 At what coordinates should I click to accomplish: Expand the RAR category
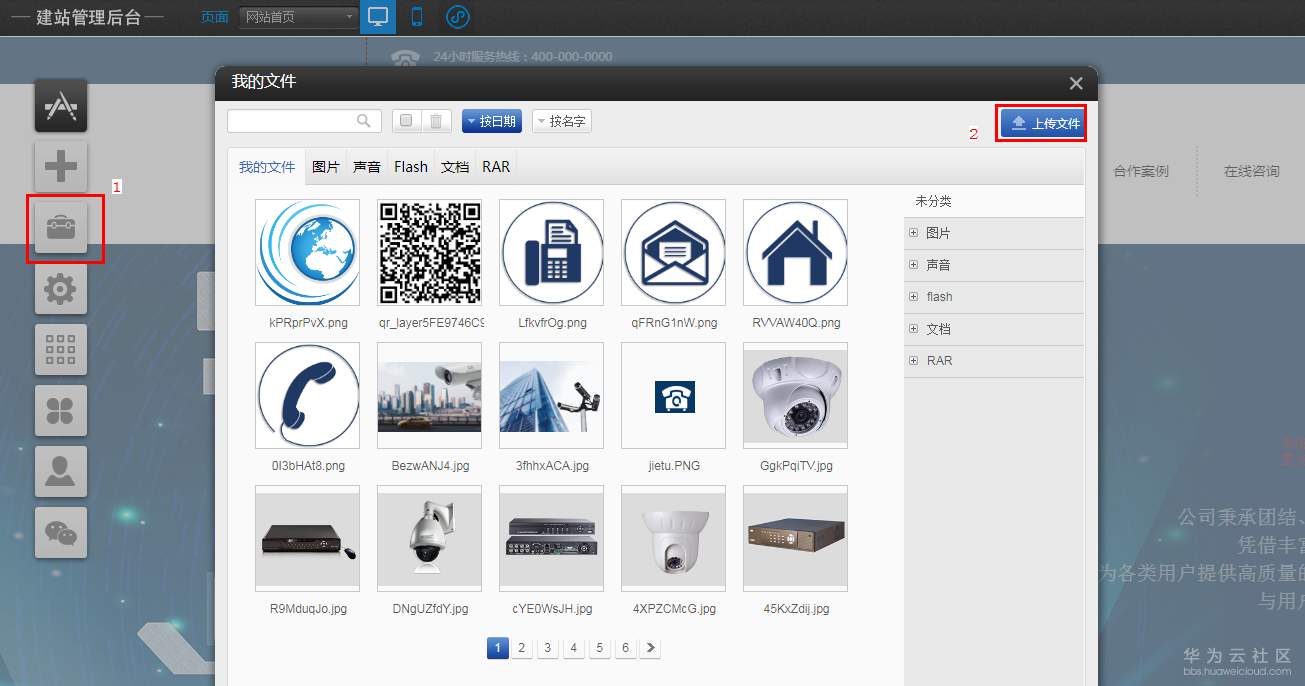pyautogui.click(x=913, y=361)
